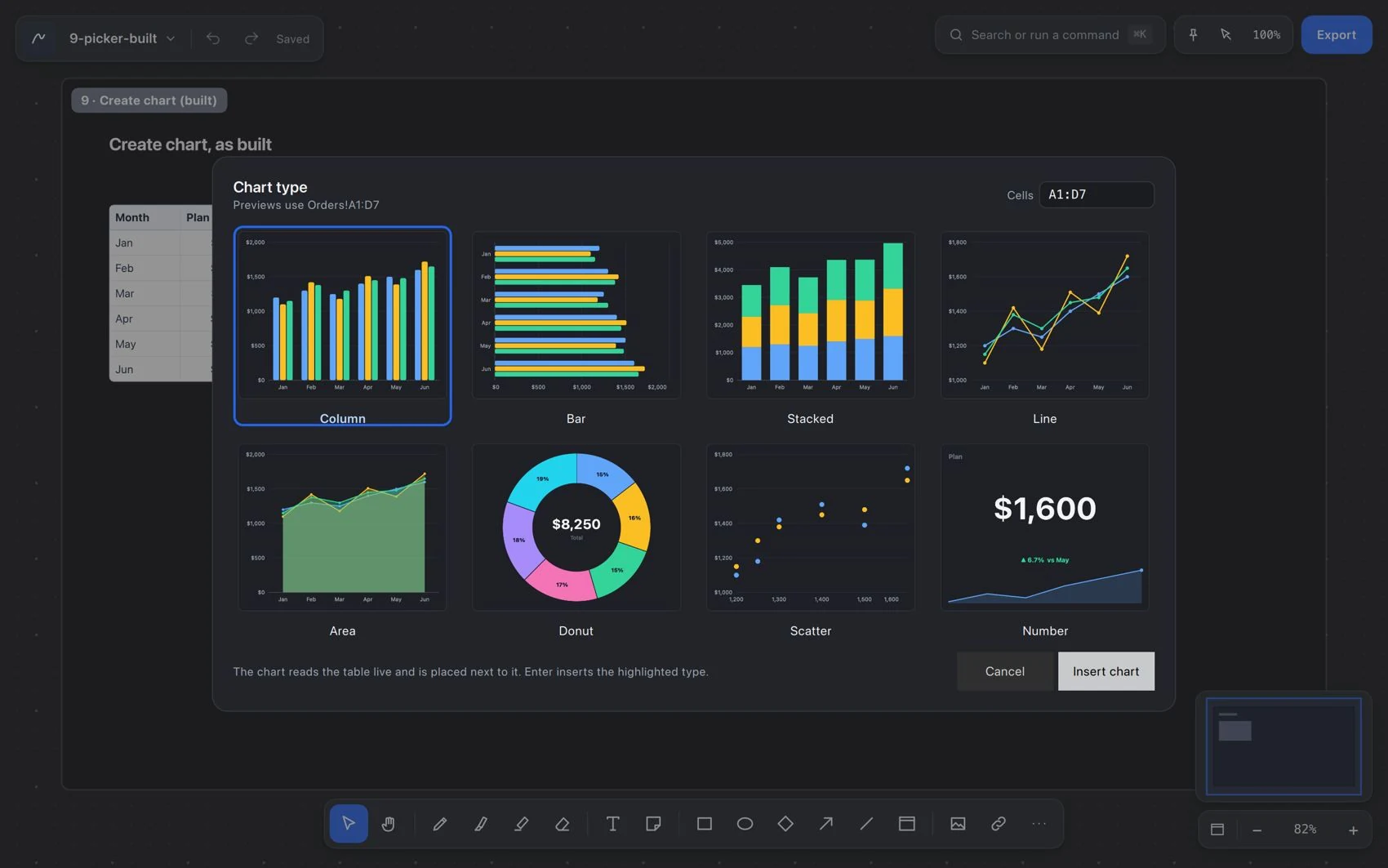
Task: Choose the arrow connector tool
Action: (x=825, y=823)
